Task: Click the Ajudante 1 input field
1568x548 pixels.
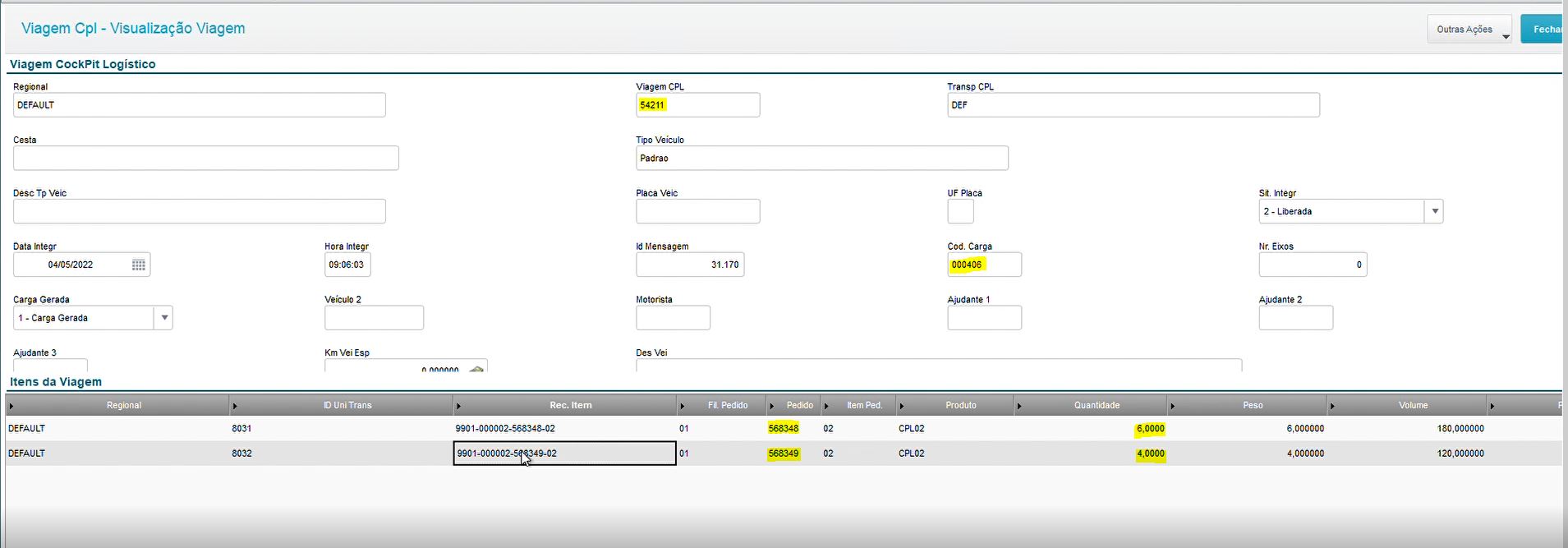Action: [x=984, y=318]
